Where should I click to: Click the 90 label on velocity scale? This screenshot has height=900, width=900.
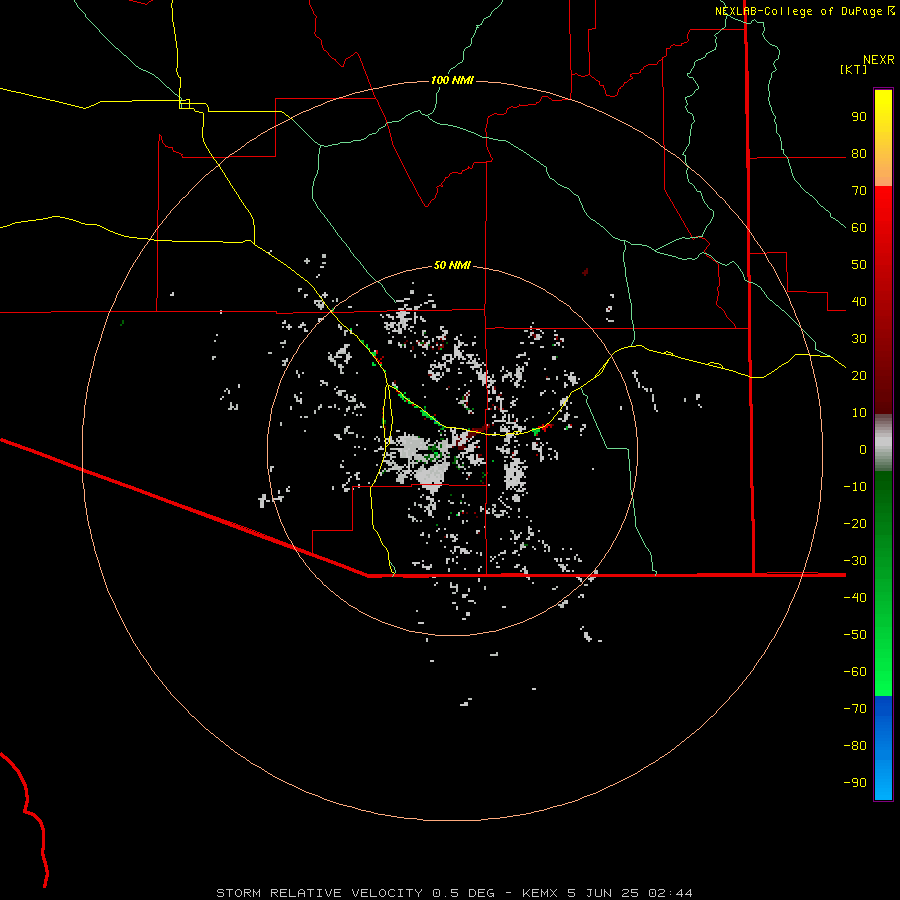pyautogui.click(x=859, y=117)
